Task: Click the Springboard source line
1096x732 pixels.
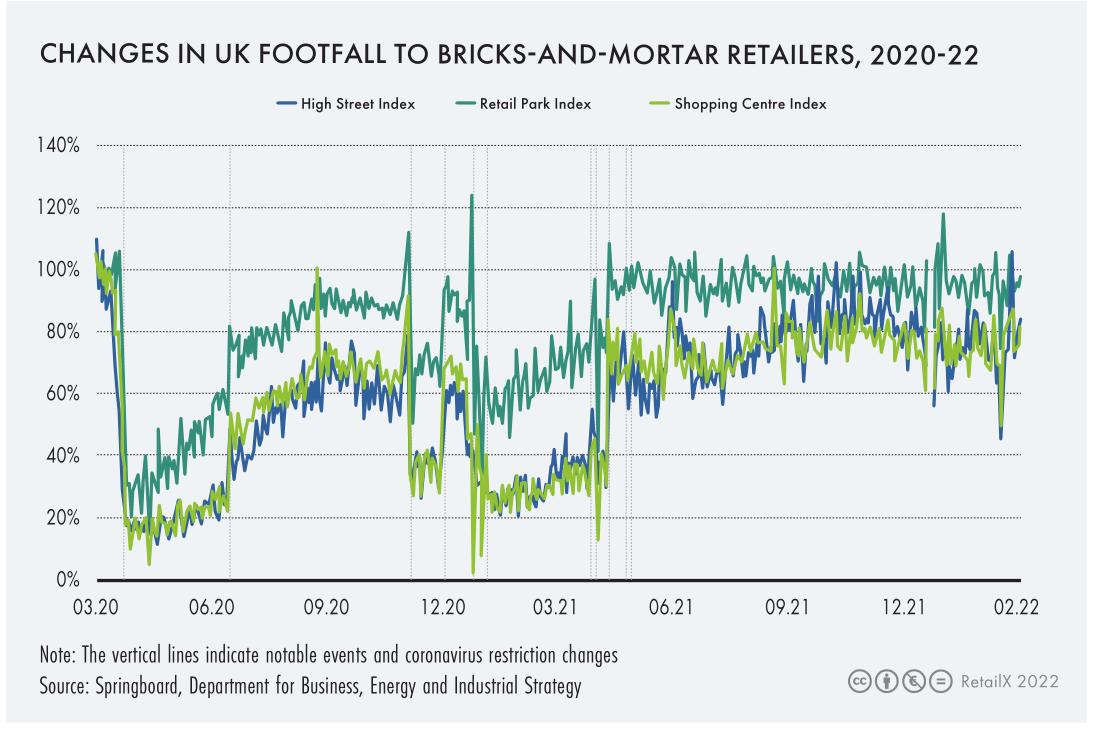Action: [x=310, y=686]
